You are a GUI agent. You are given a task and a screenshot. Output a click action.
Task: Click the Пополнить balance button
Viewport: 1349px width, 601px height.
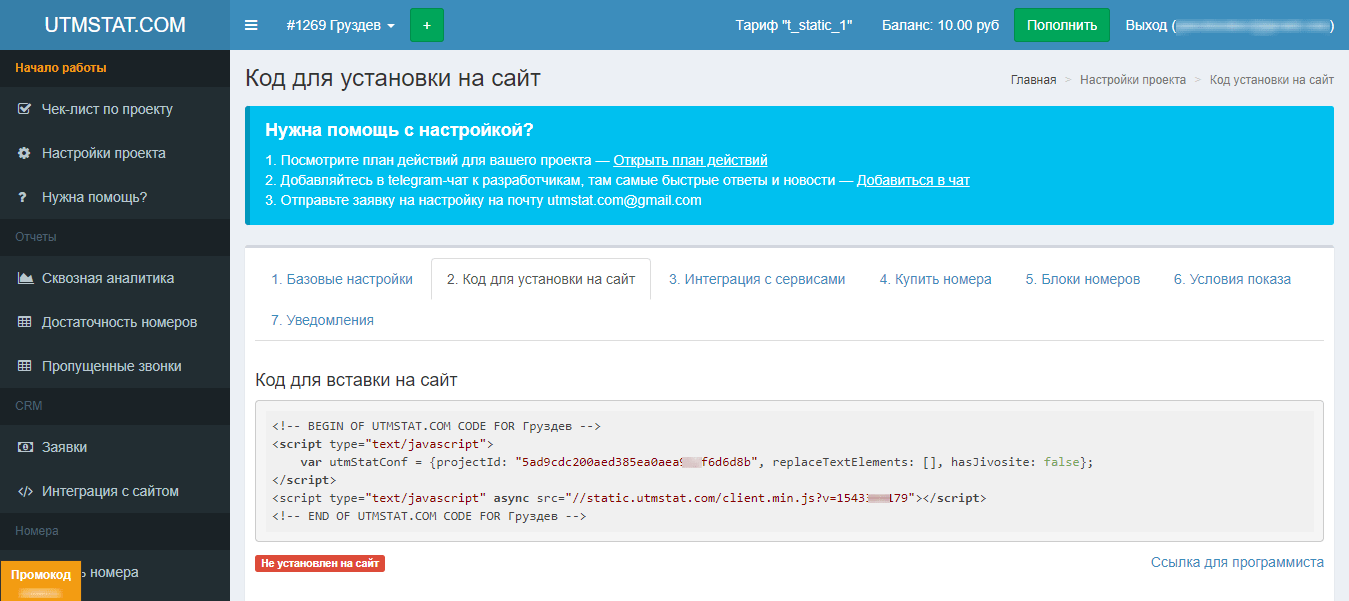(x=1062, y=25)
